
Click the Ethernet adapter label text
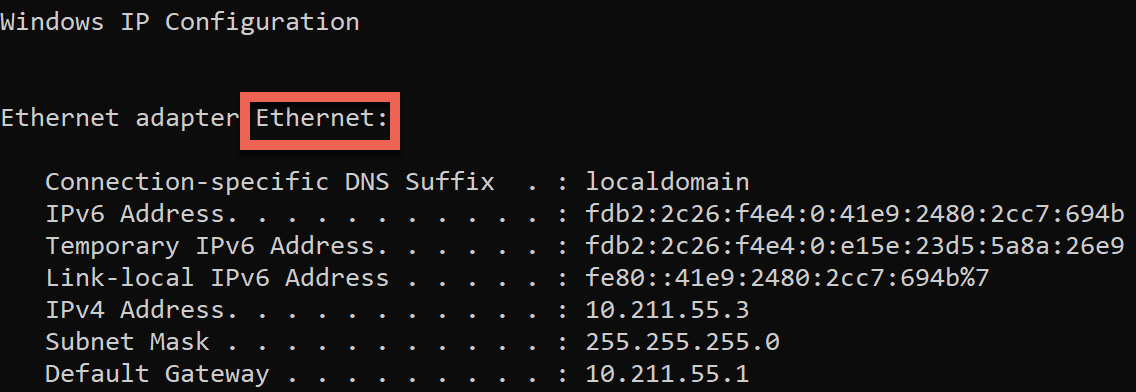click(120, 118)
